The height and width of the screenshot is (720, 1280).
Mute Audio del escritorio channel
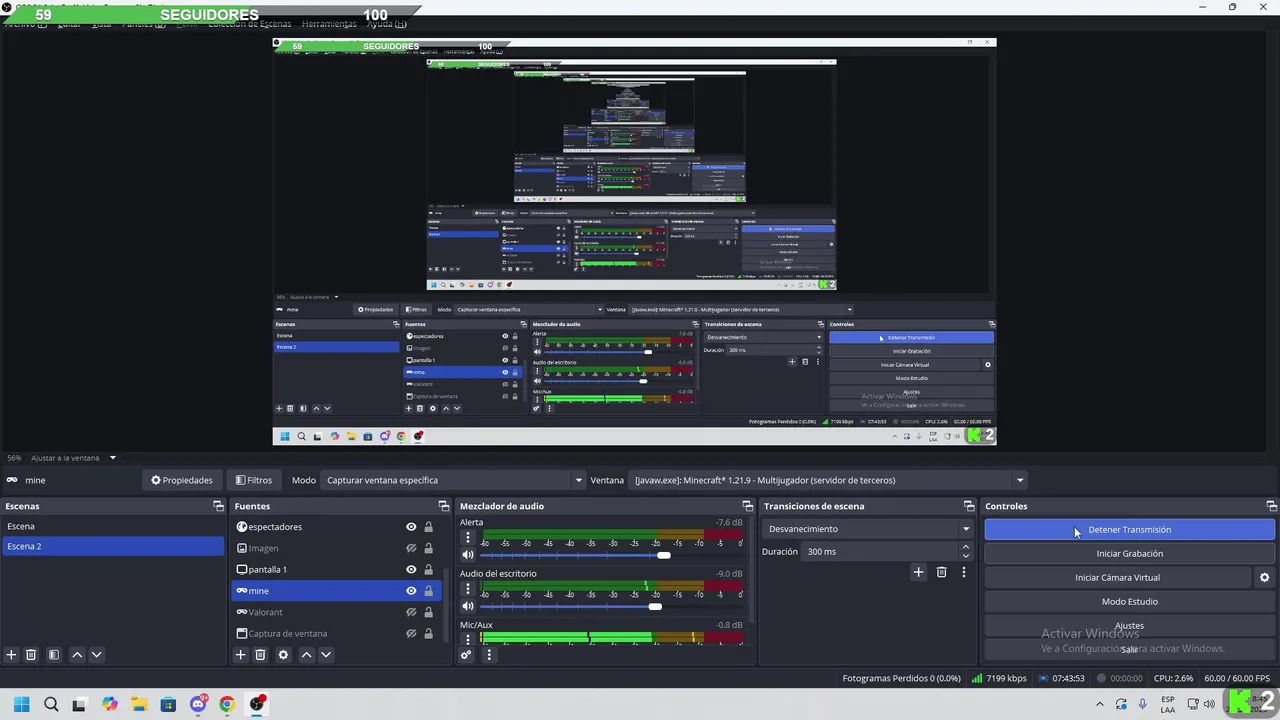[x=467, y=606]
